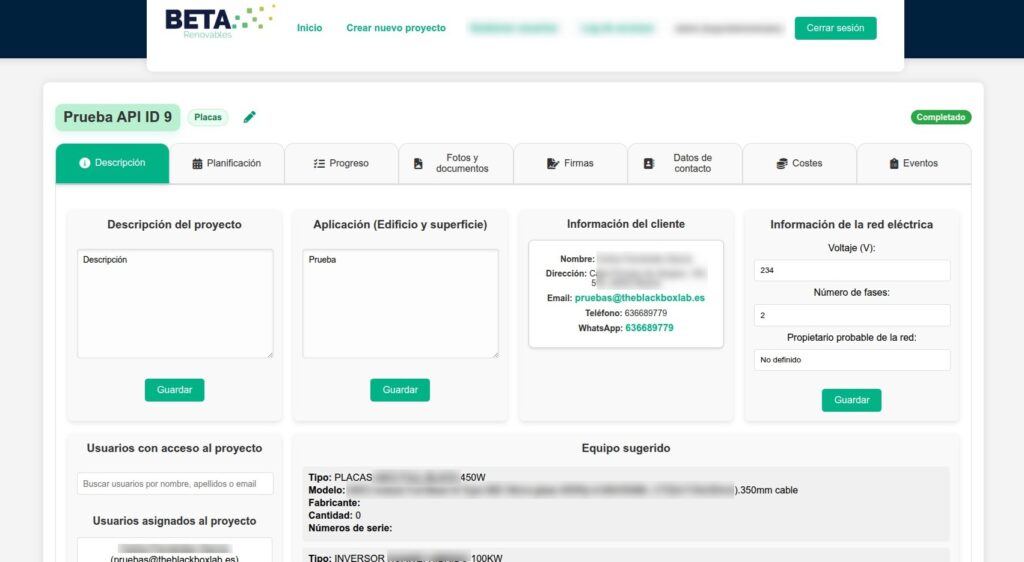The image size is (1024, 562).
Task: Click the checklist icon in Progreso tab
Action: click(x=319, y=164)
